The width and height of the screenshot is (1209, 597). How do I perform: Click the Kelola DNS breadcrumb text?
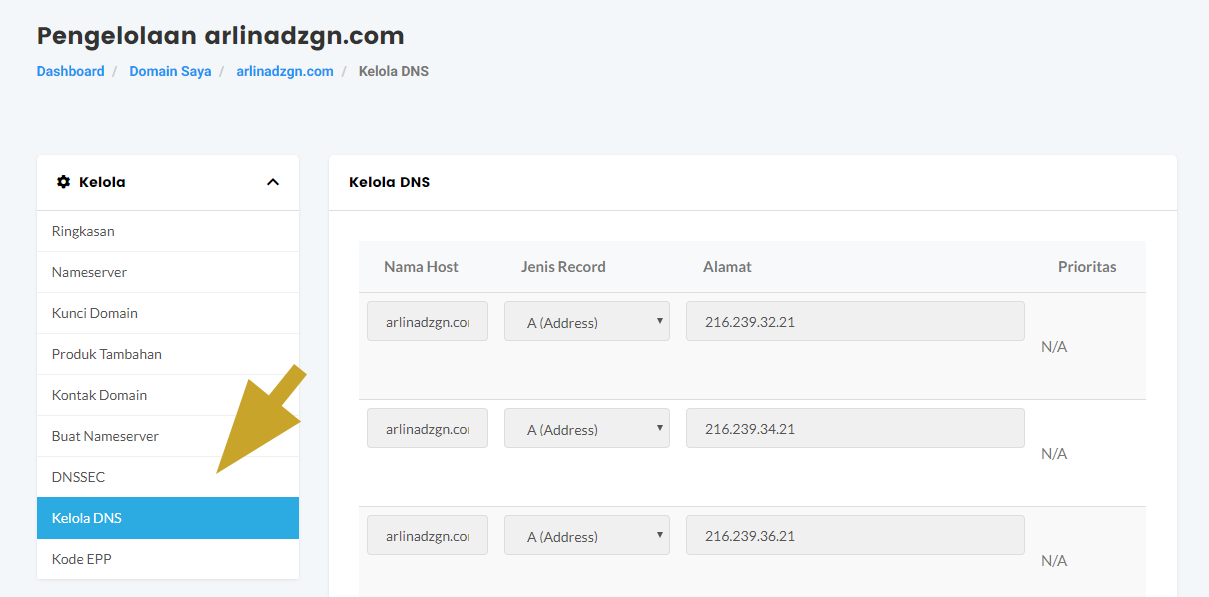[x=394, y=71]
